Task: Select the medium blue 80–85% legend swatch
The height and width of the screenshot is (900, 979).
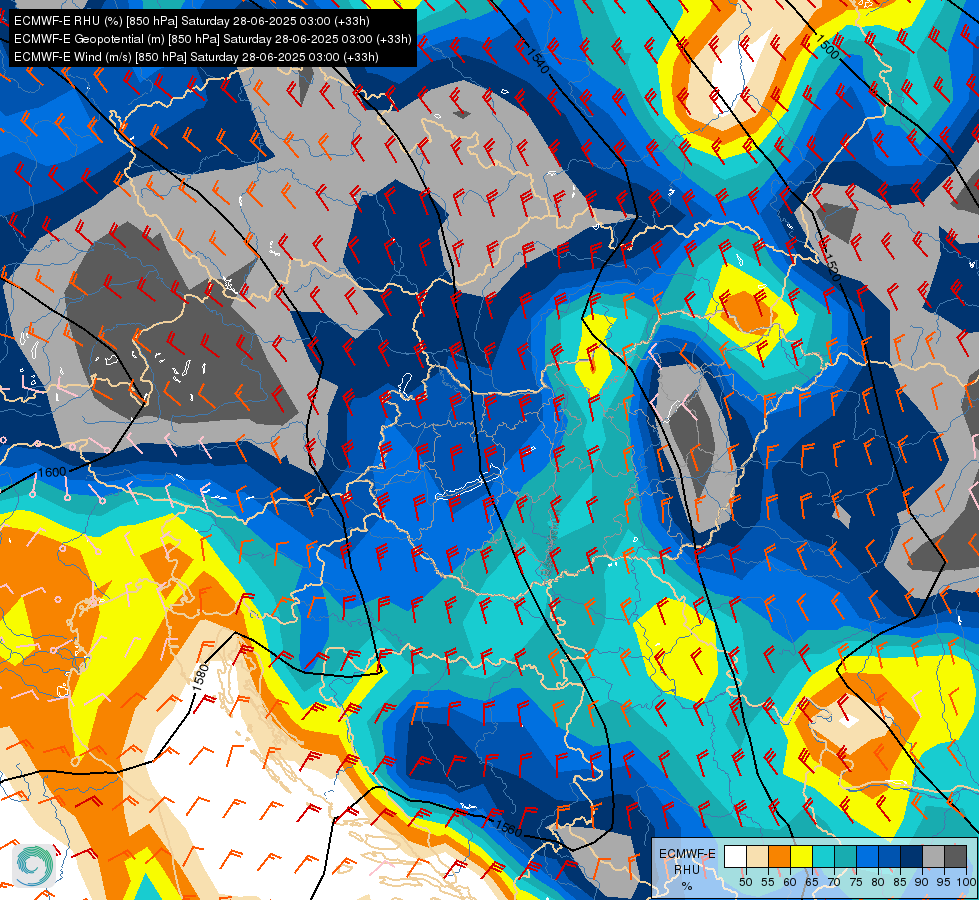Action: 890,856
